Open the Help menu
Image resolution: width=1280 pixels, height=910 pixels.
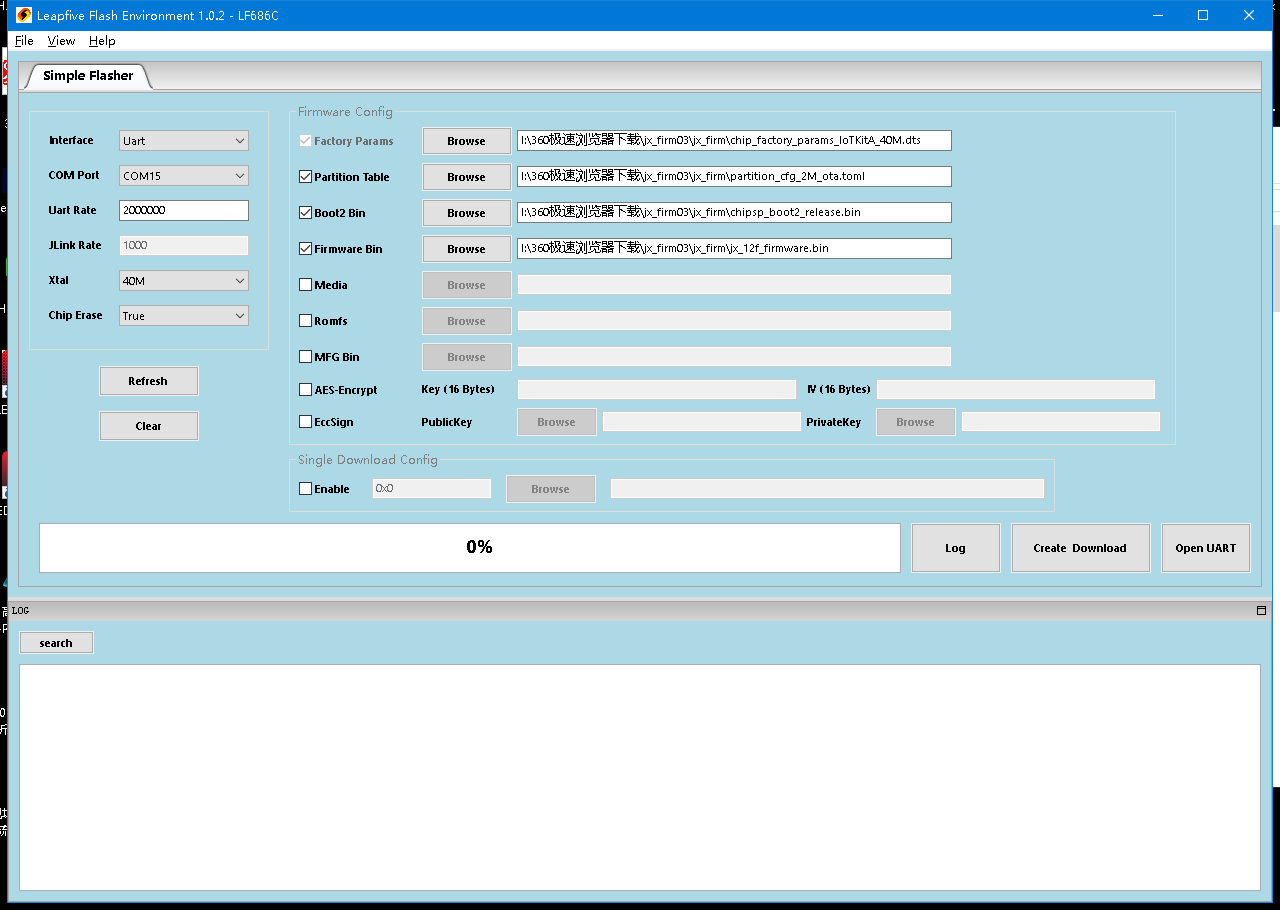pos(102,41)
